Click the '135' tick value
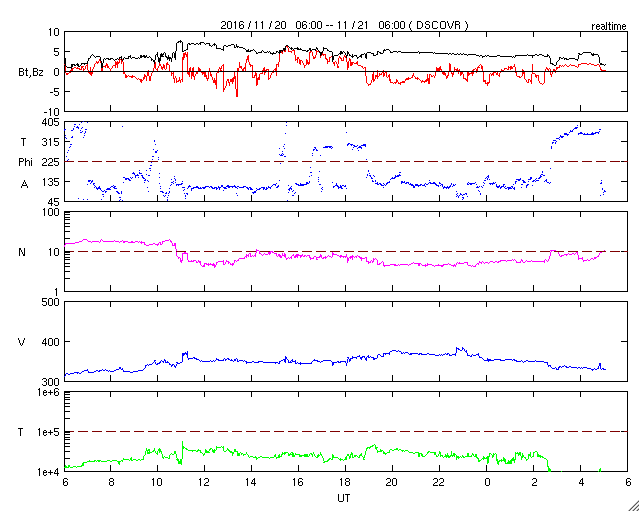 51,182
